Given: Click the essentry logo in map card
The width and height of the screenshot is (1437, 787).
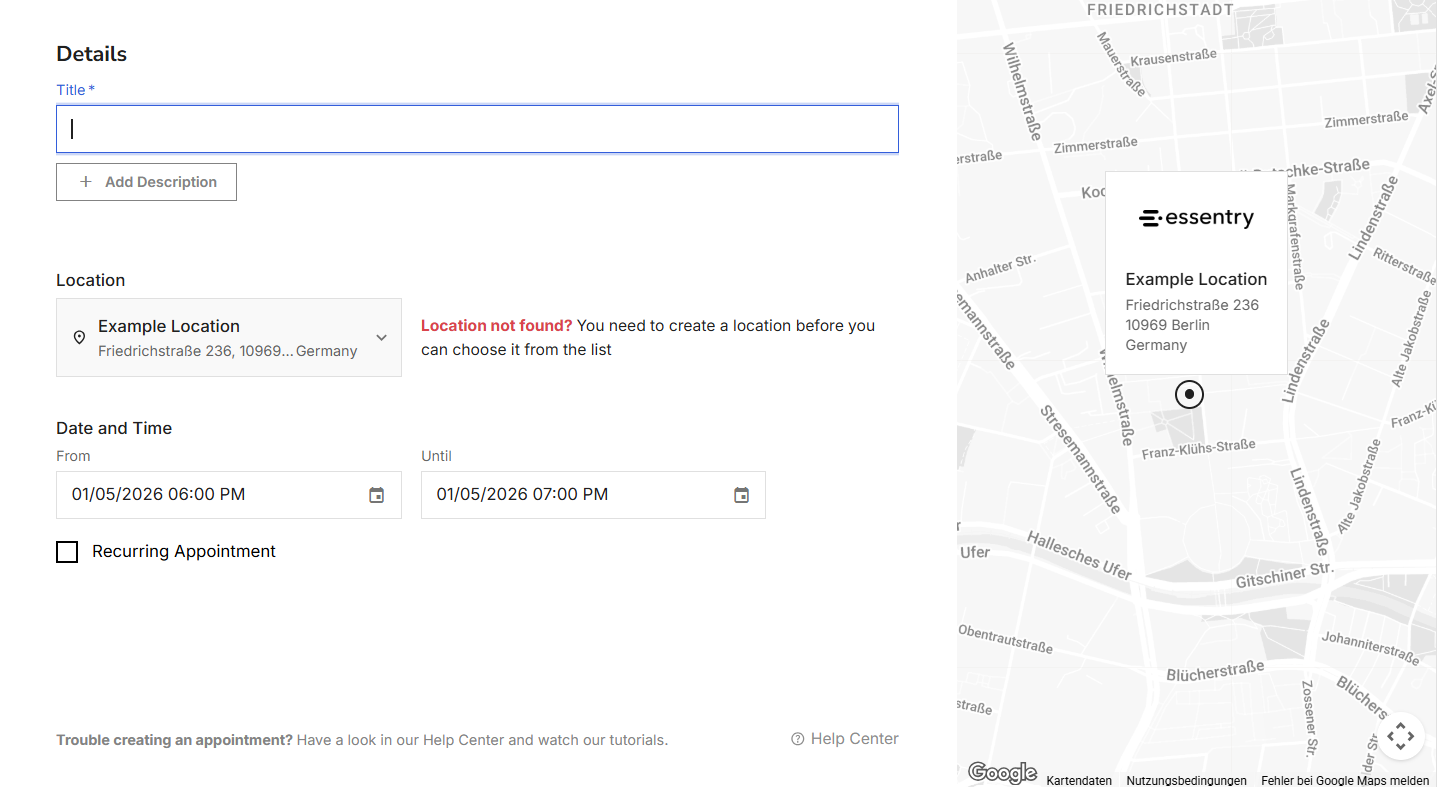Looking at the screenshot, I should (1196, 218).
